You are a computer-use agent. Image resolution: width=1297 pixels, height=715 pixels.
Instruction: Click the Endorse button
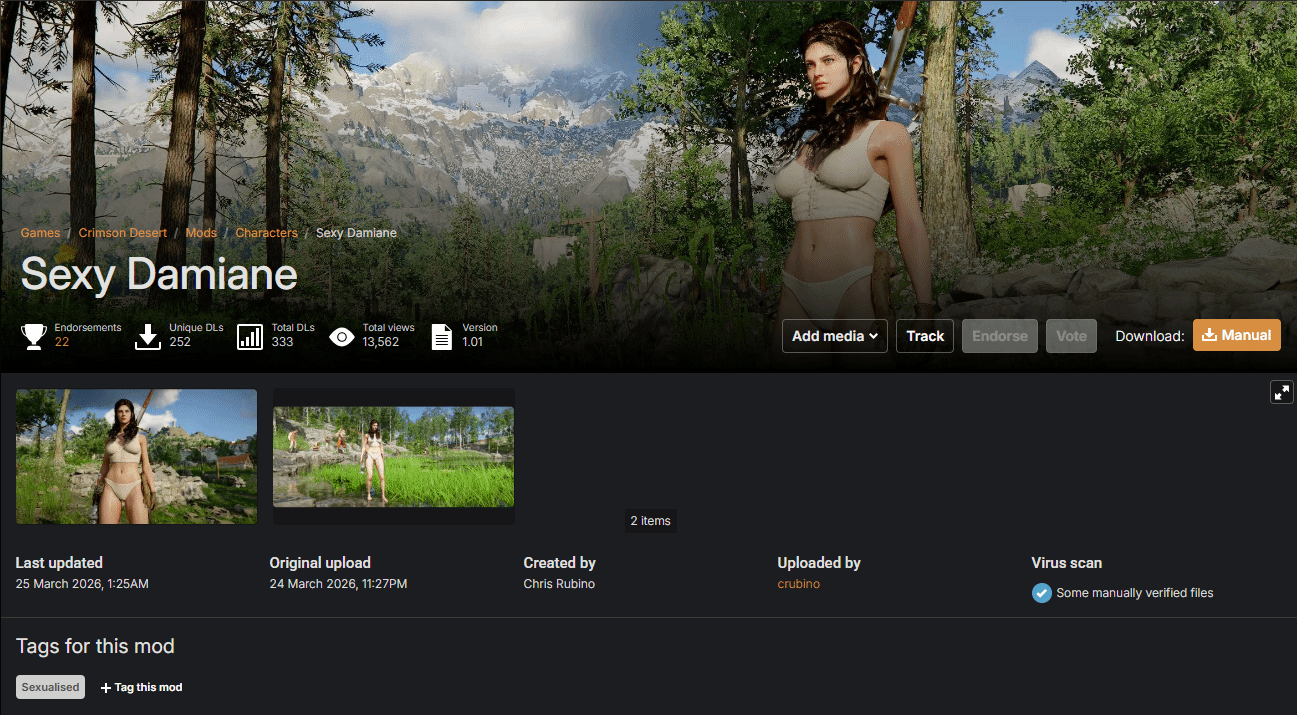(999, 336)
